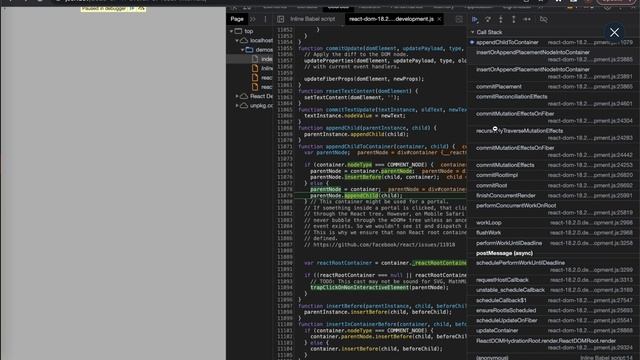This screenshot has width=640, height=360.
Task: Select requestHostCallback call stack frame
Action: [x=554, y=280]
